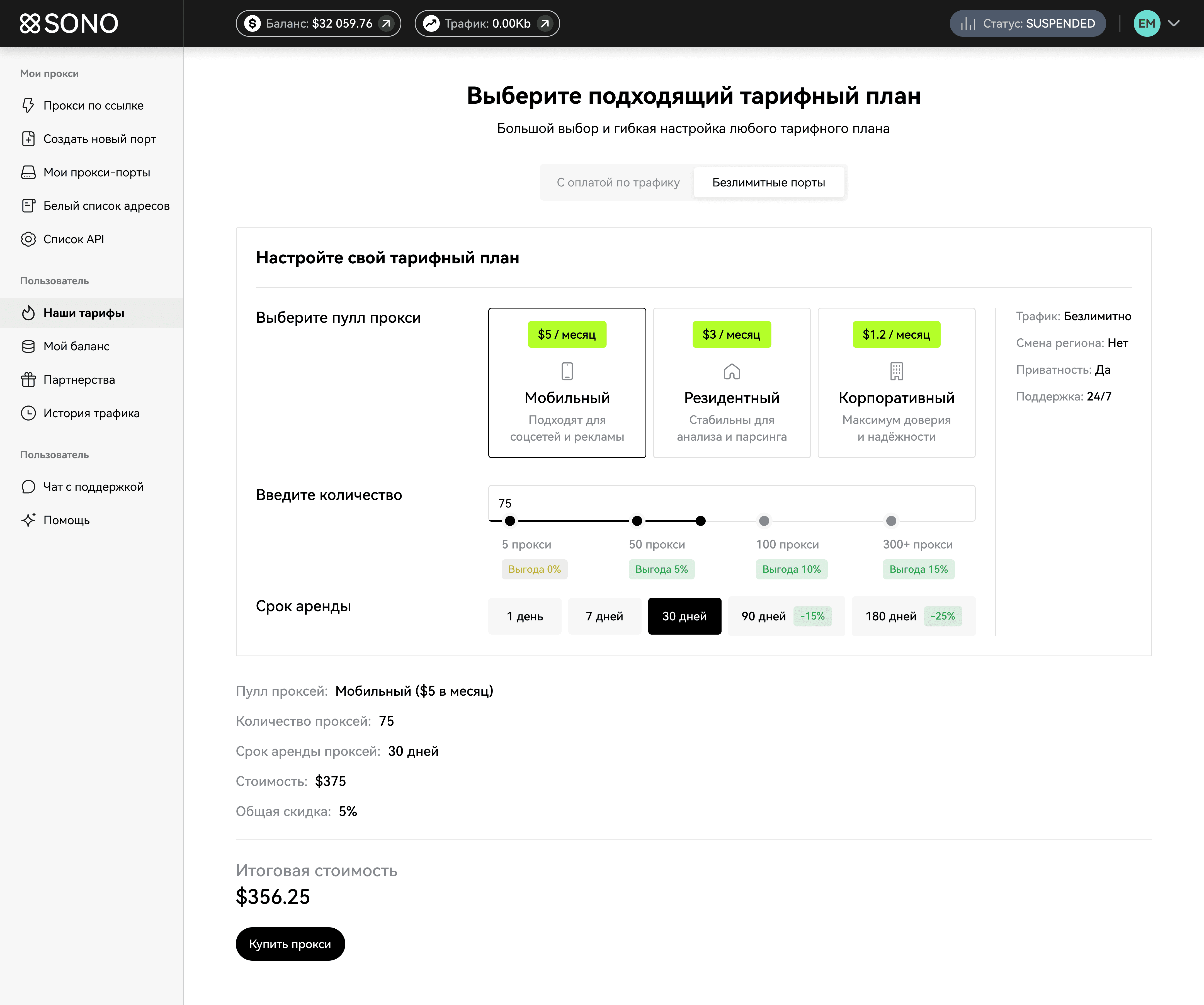This screenshot has width=1204, height=1005.
Task: Click the Создать новый порт plus-file icon
Action: point(28,139)
